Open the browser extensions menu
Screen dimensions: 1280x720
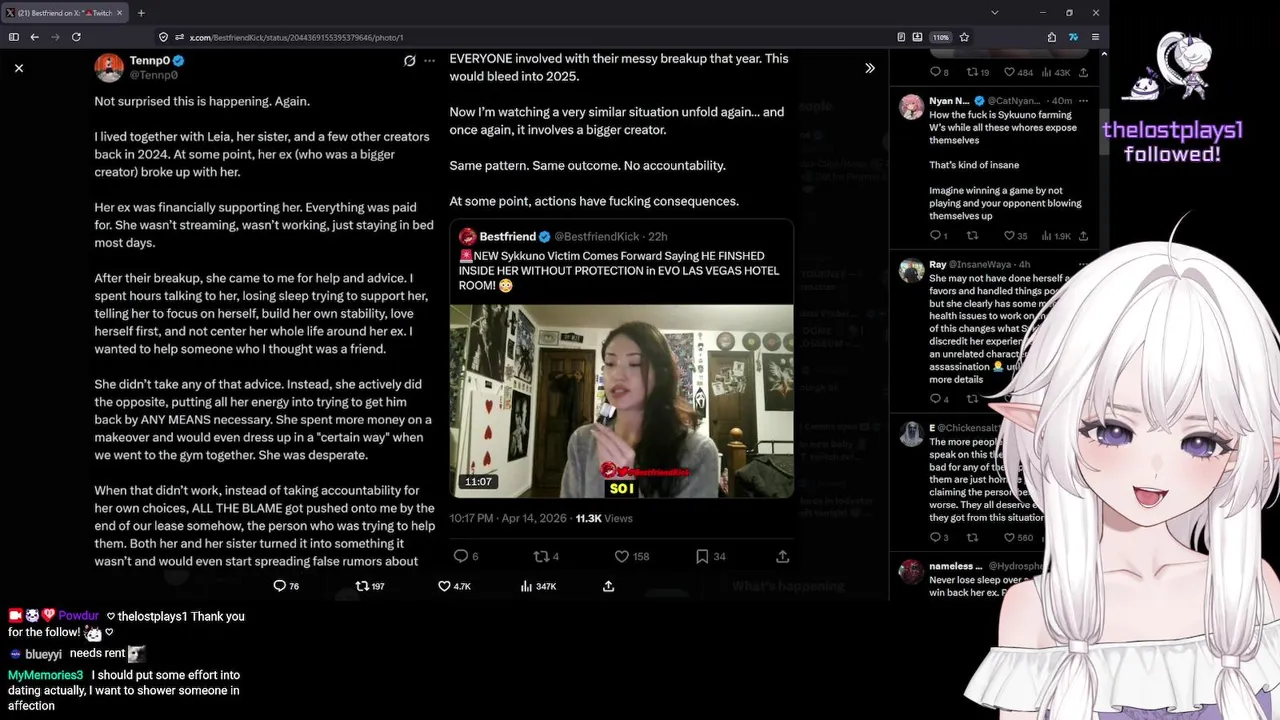[1052, 37]
